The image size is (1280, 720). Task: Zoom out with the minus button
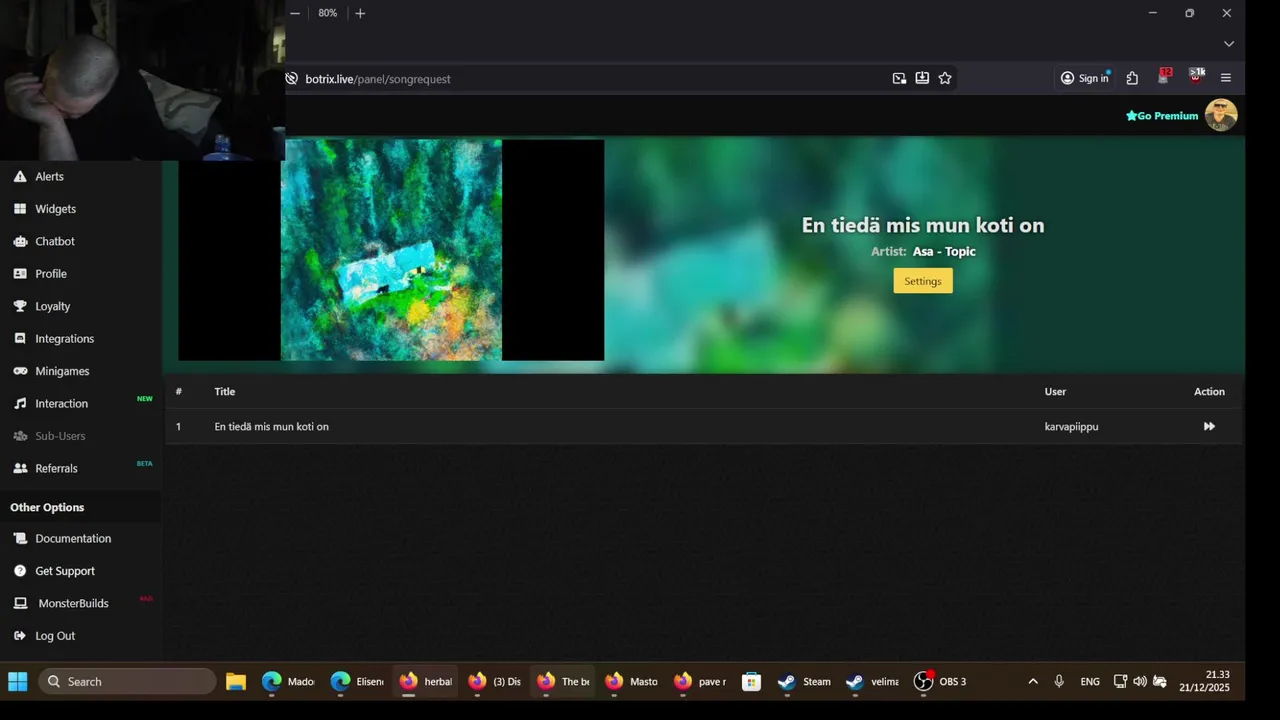coord(295,13)
